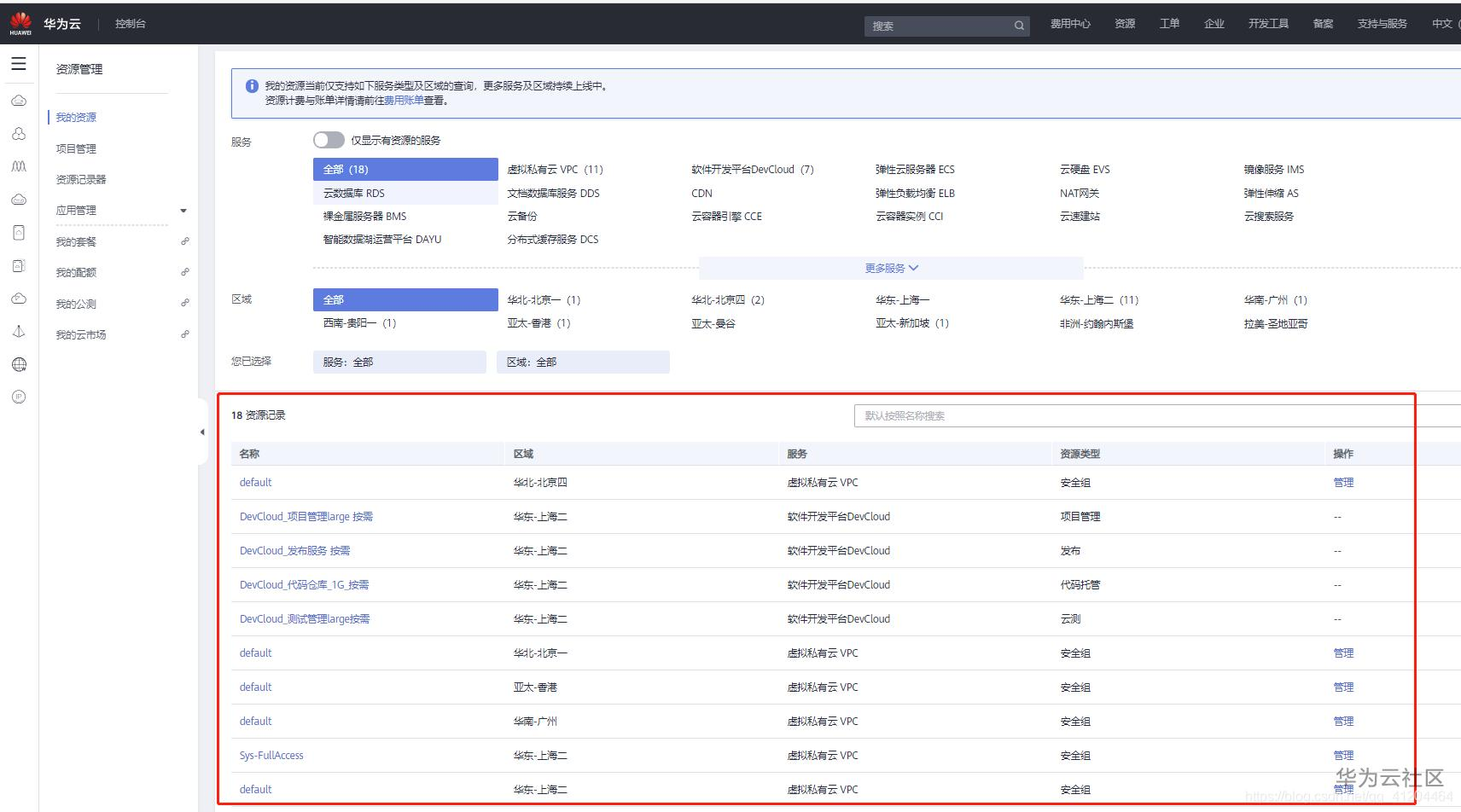Open the 开发工具 top menu
The width and height of the screenshot is (1461, 812).
coord(1268,24)
